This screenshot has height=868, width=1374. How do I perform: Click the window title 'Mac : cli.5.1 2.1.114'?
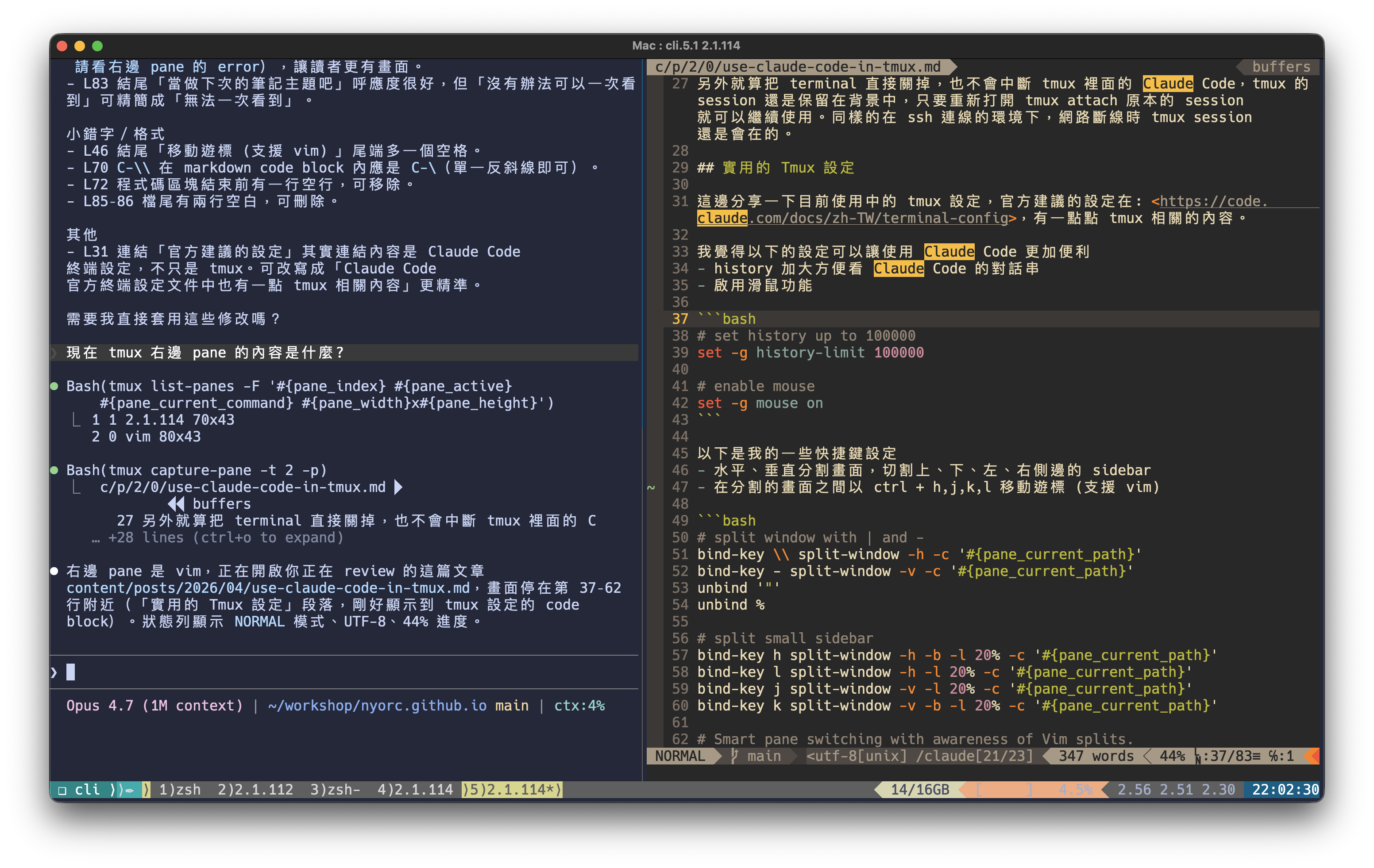click(686, 45)
